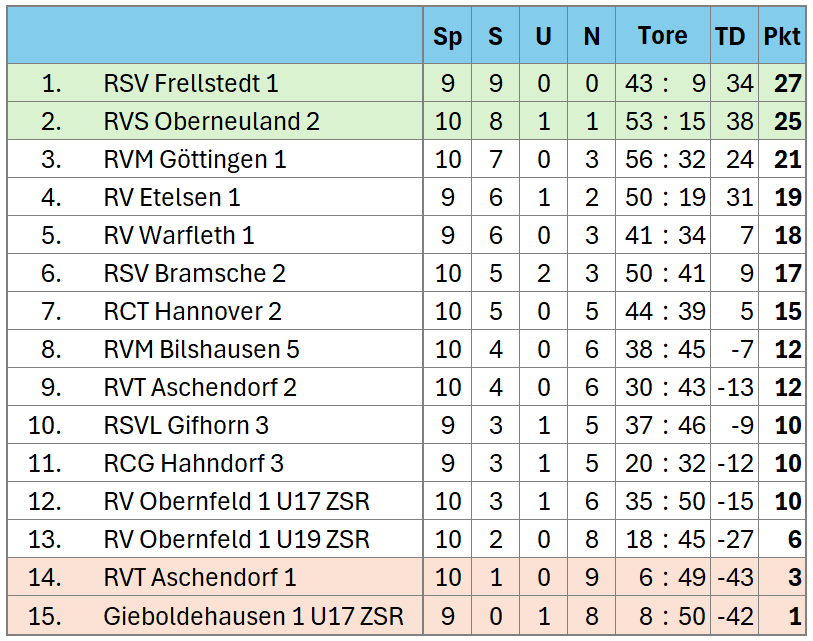Click the Pkt column header
The image size is (813, 641).
click(x=782, y=36)
